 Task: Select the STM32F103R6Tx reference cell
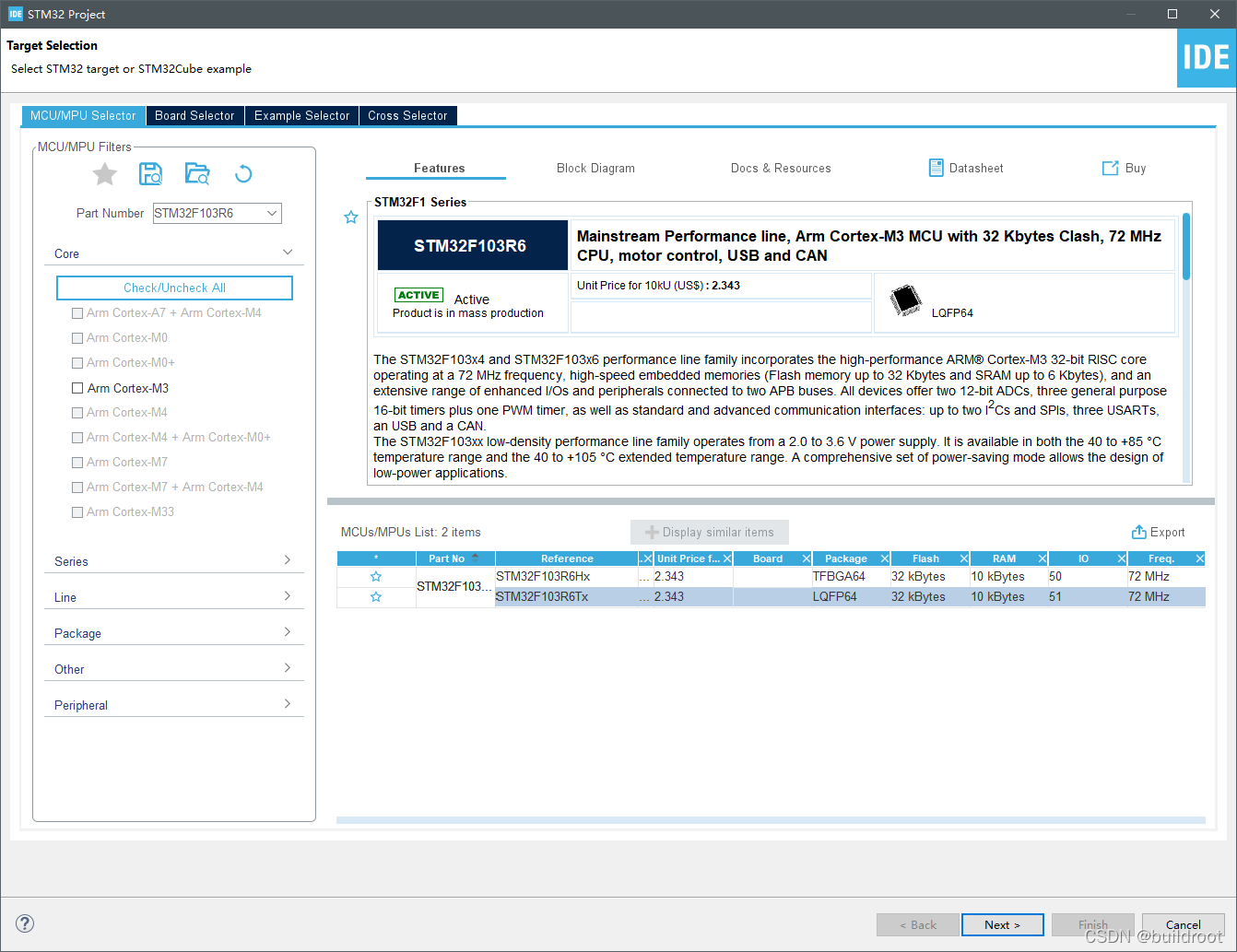pyautogui.click(x=567, y=597)
